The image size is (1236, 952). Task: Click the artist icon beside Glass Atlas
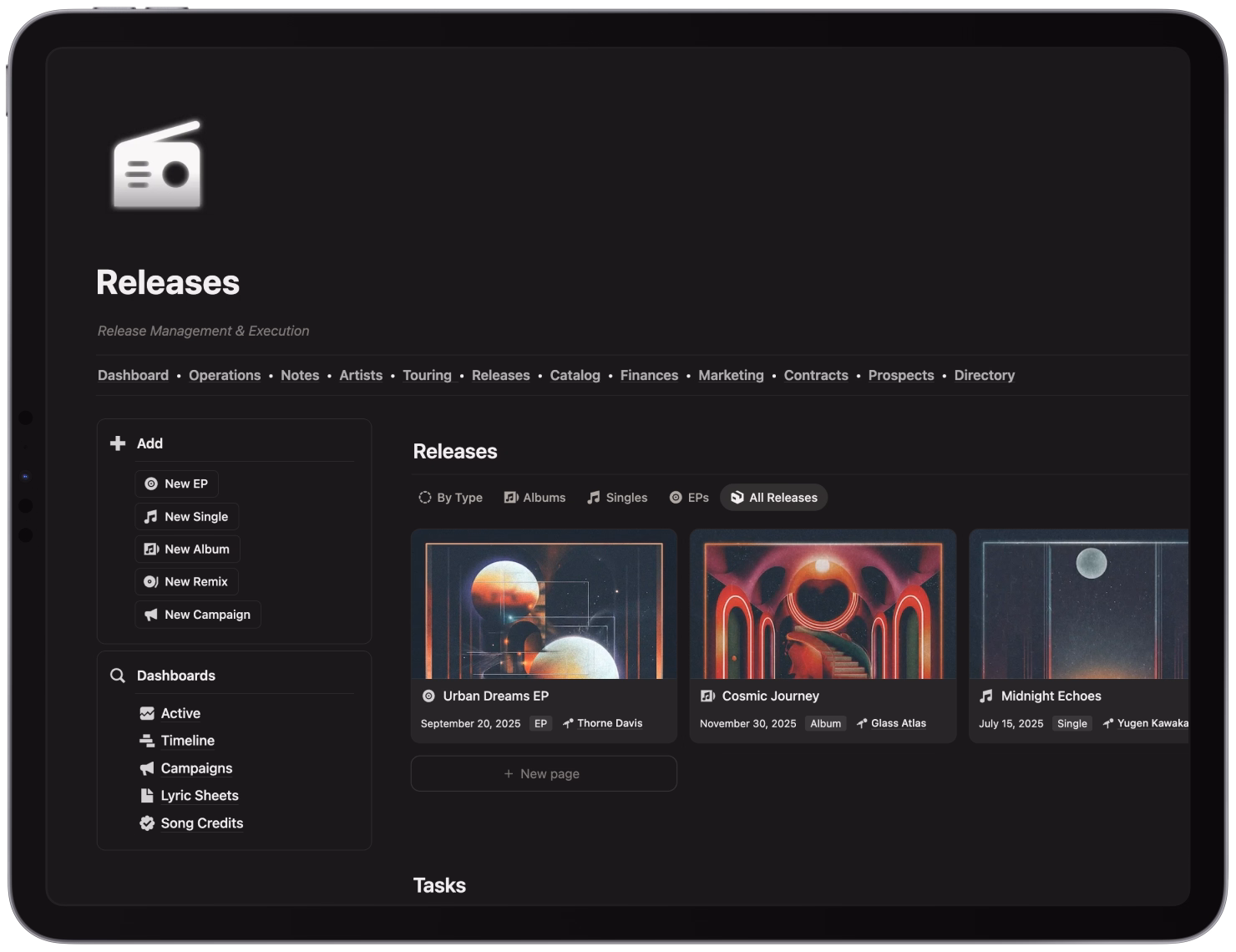coord(860,723)
